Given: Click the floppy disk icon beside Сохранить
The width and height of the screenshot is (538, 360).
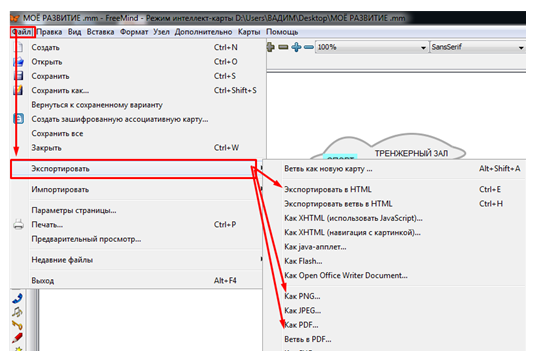Looking at the screenshot, I should (x=18, y=76).
